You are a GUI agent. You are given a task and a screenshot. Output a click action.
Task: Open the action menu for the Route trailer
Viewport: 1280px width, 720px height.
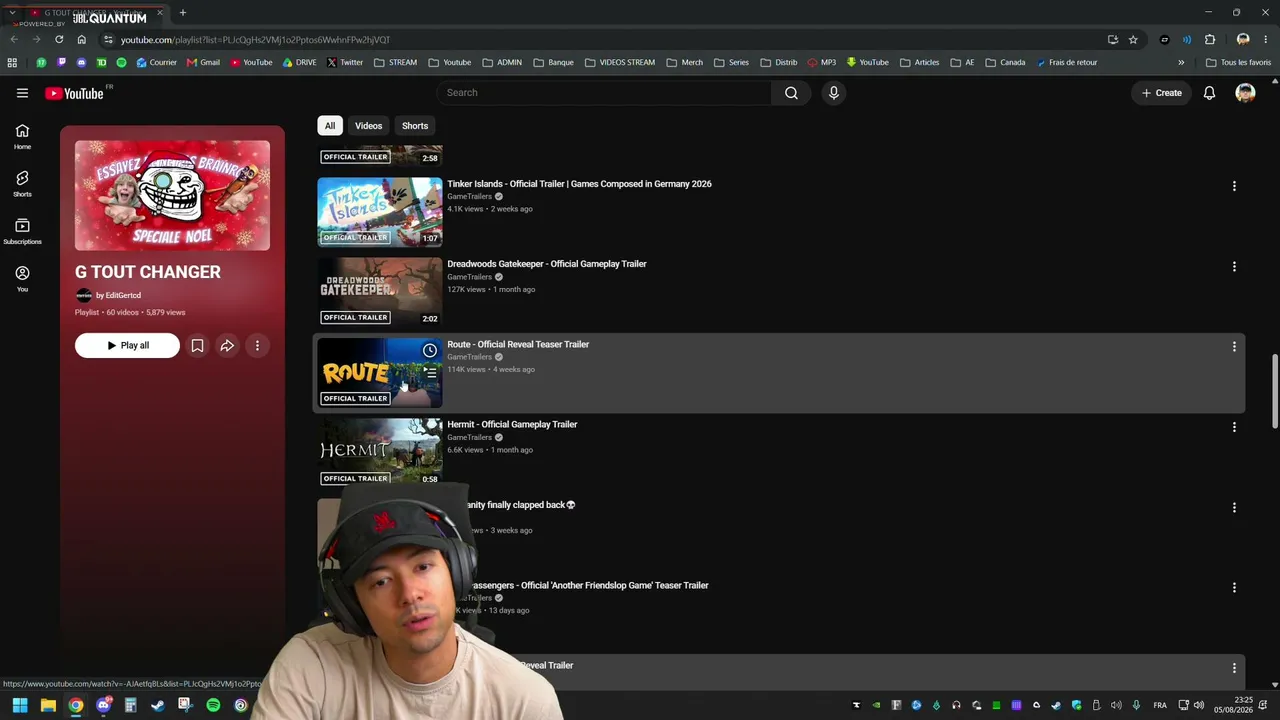point(1234,347)
